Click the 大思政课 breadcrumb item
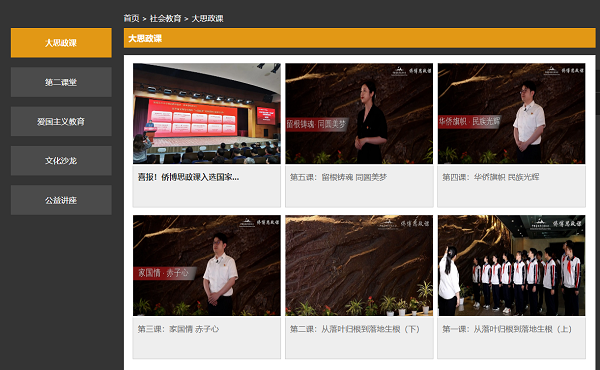This screenshot has width=600, height=370. click(x=207, y=18)
